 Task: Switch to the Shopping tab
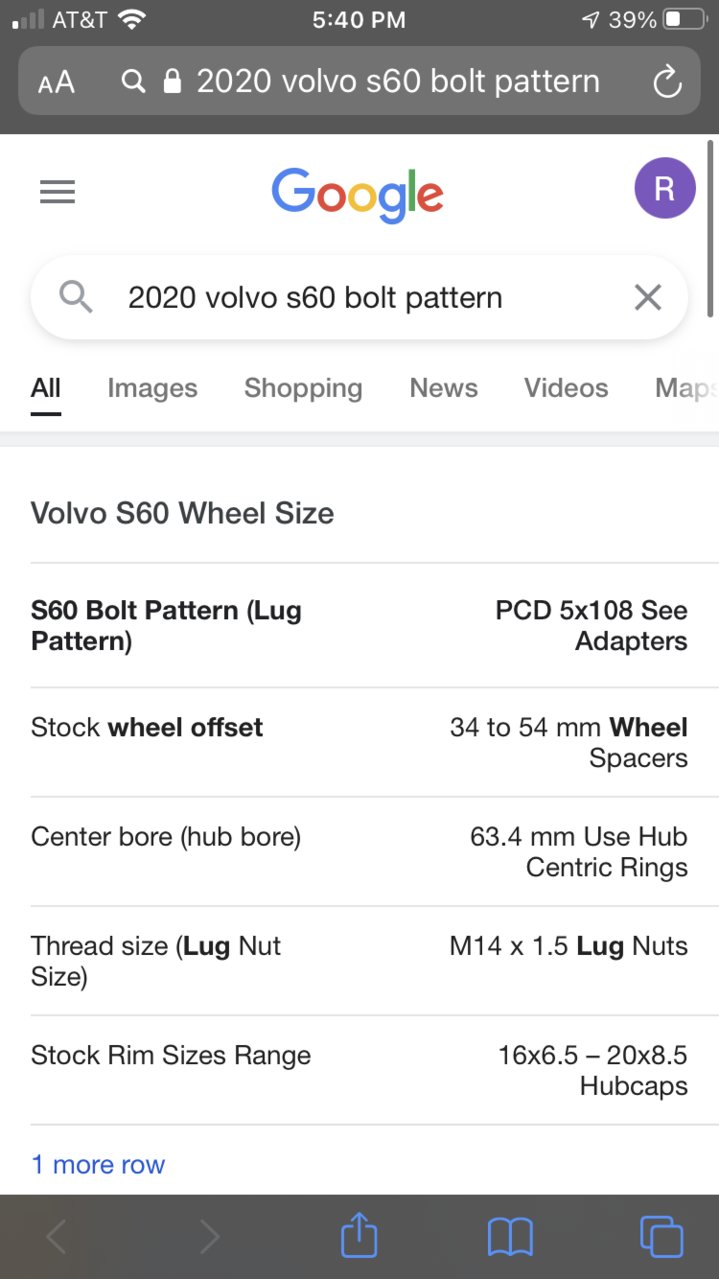click(303, 388)
